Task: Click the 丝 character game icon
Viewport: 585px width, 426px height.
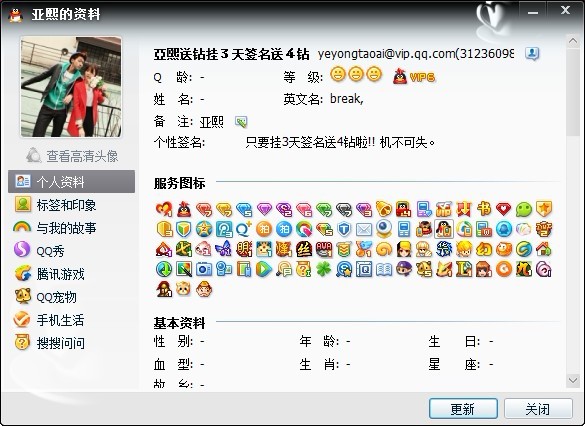Action: (304, 249)
